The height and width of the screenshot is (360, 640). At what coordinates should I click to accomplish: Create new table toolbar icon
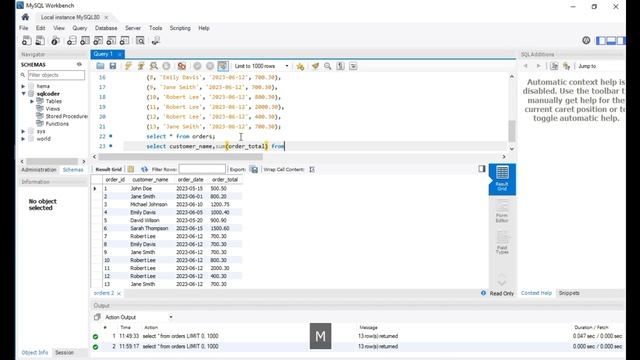tap(85, 41)
